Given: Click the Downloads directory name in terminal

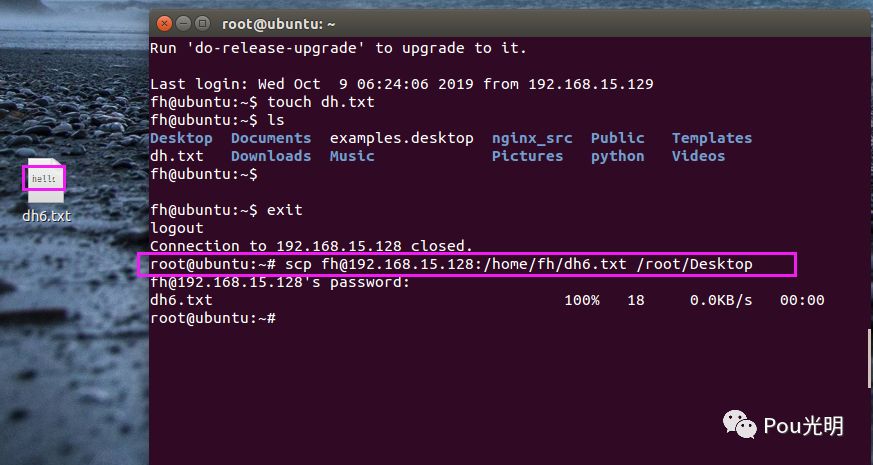Looking at the screenshot, I should [x=270, y=156].
